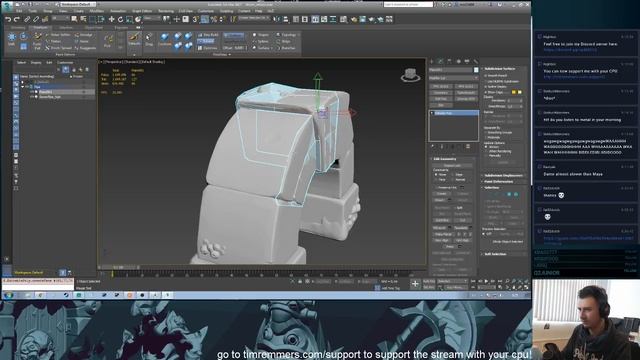Select When Rendering update option
This screenshot has width=640, height=360.
pos(486,151)
